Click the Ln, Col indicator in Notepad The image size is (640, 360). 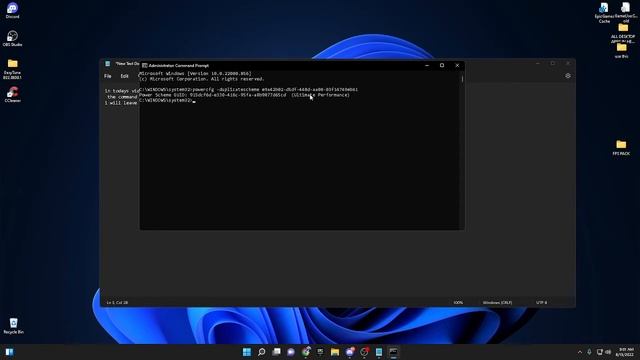[117, 302]
